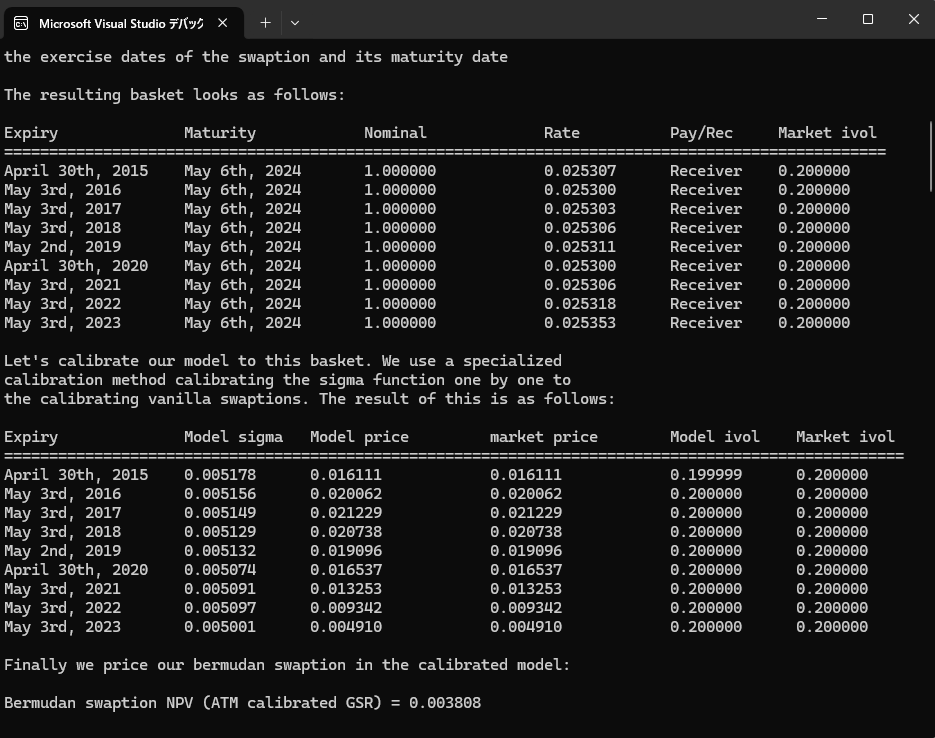Viewport: 935px width, 738px height.
Task: Close the Microsoft Visual Studio debug tab
Action: point(222,23)
